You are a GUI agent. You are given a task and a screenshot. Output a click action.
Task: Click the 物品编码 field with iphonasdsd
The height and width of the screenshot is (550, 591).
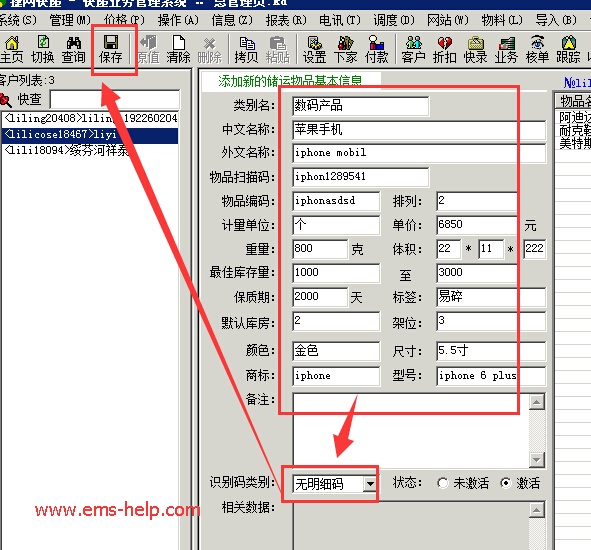[336, 201]
